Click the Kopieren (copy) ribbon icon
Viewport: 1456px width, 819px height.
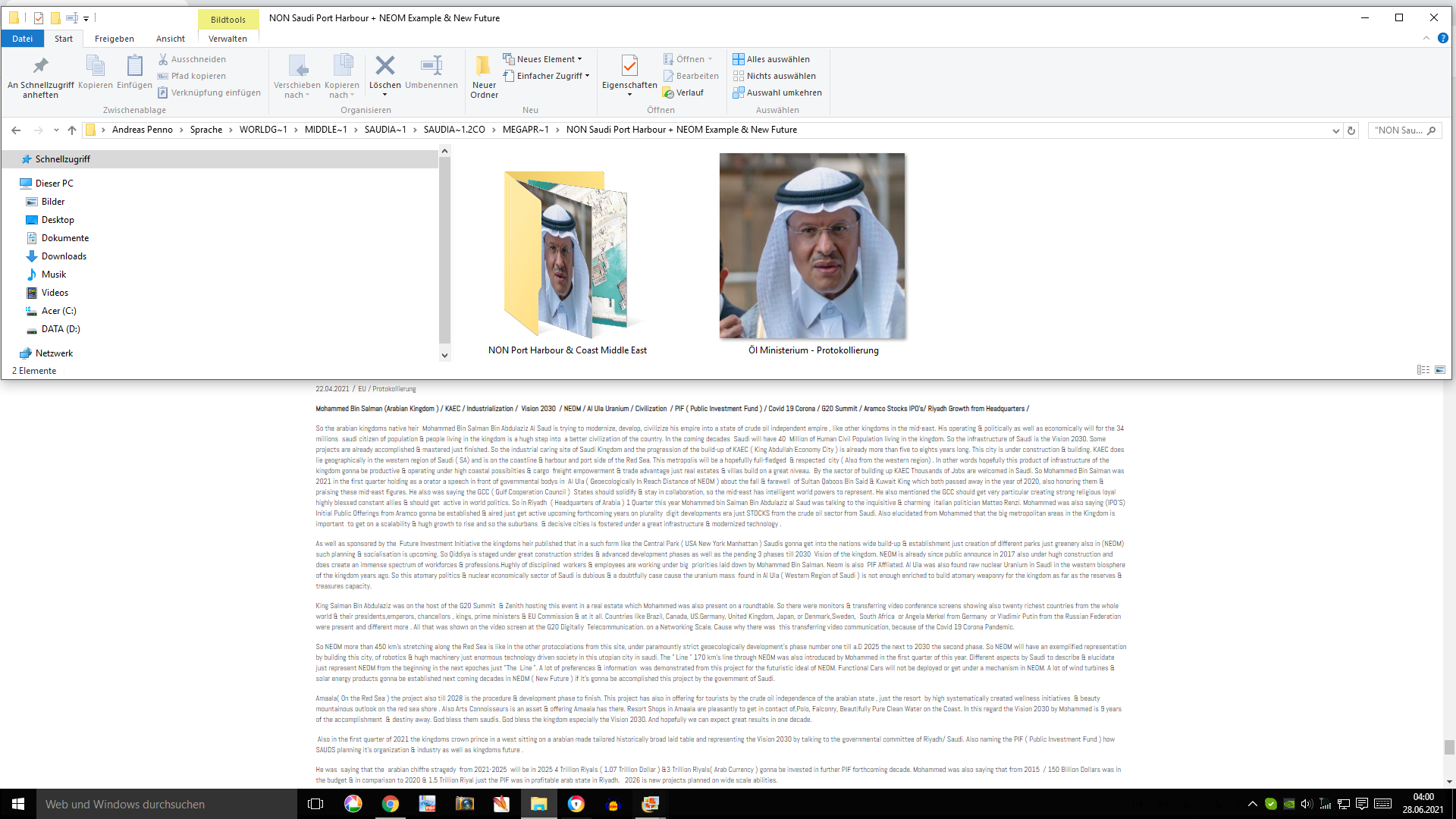pos(96,66)
